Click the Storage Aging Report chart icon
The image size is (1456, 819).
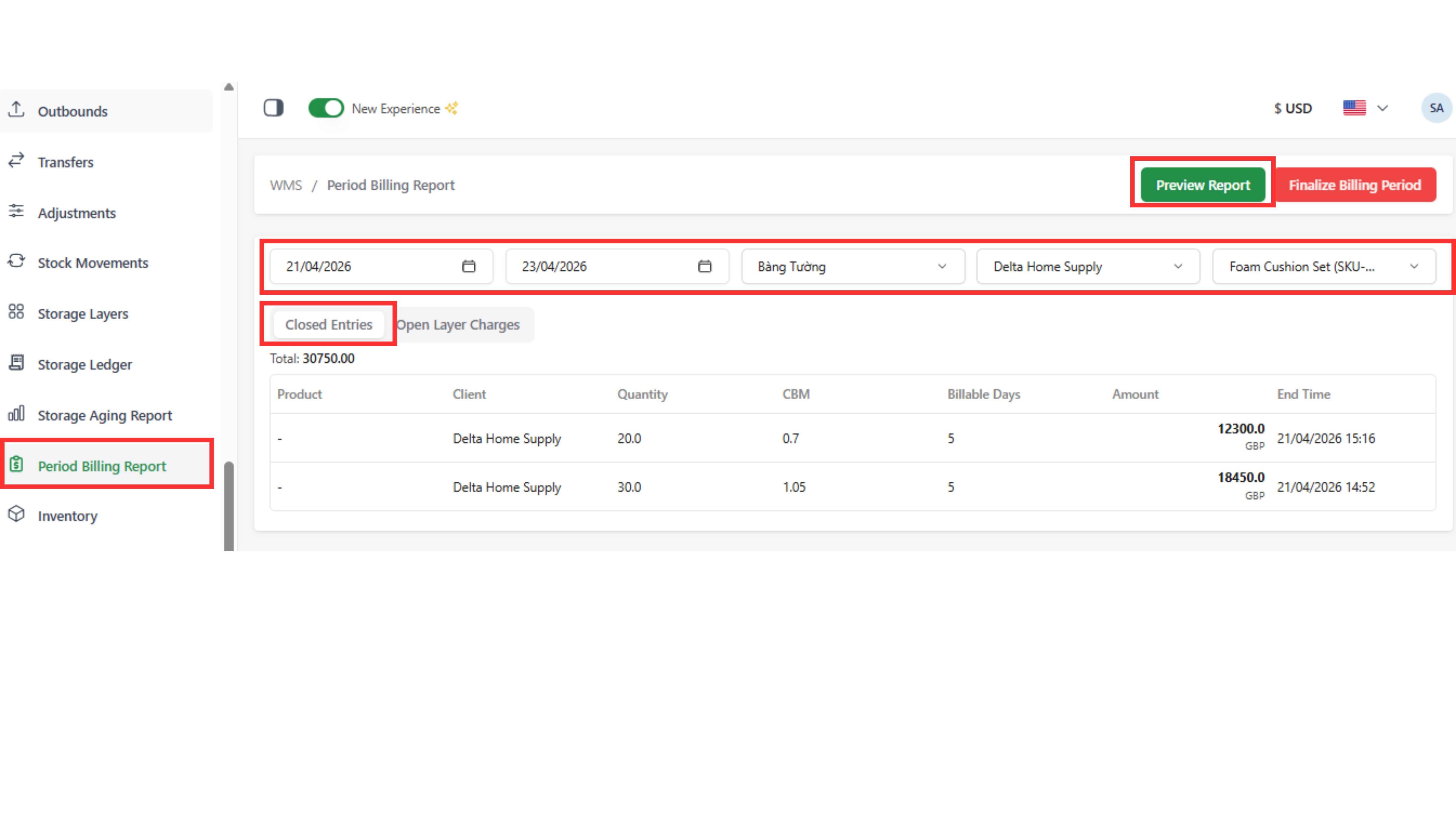[16, 414]
